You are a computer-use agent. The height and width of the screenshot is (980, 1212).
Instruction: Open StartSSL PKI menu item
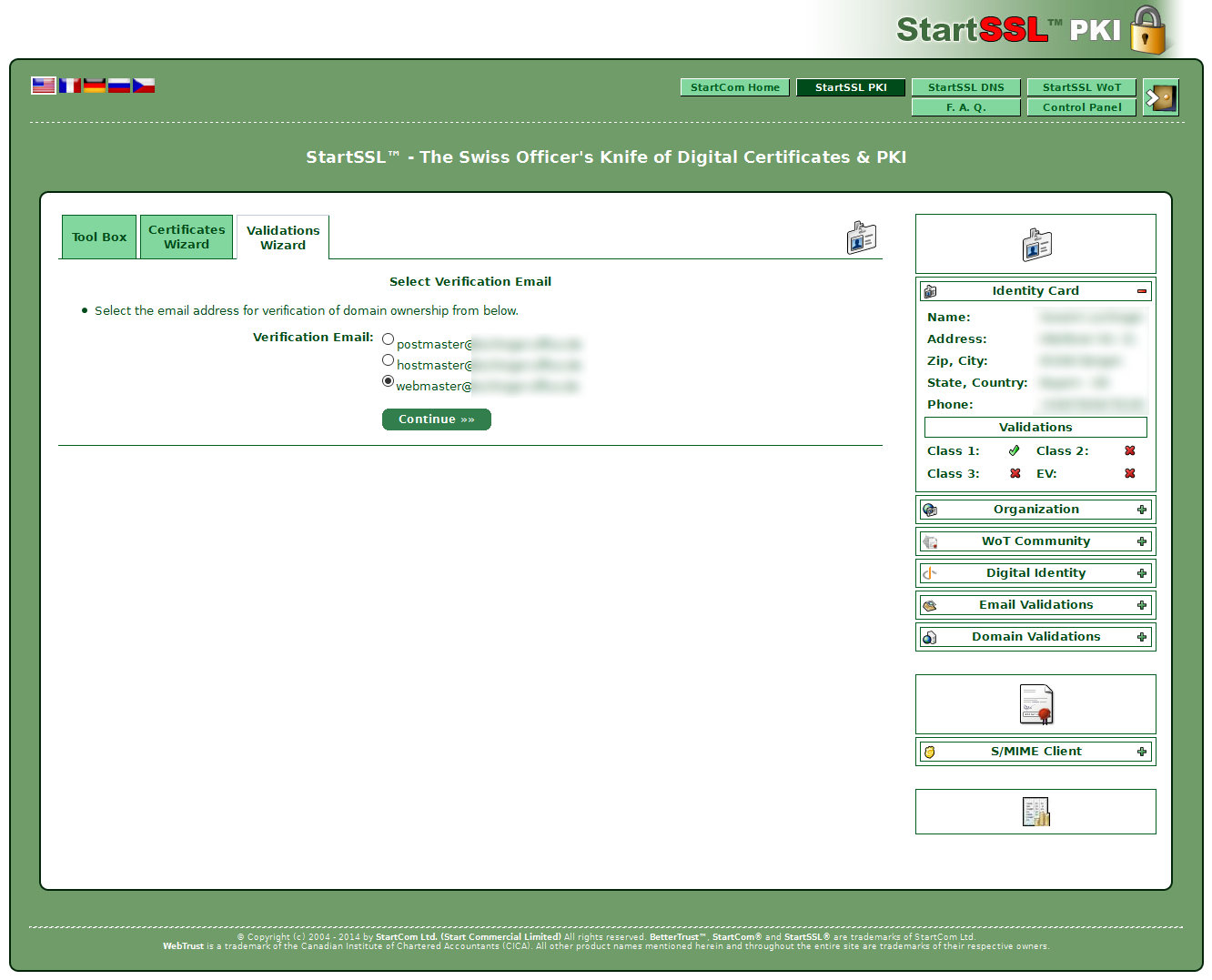pos(851,87)
